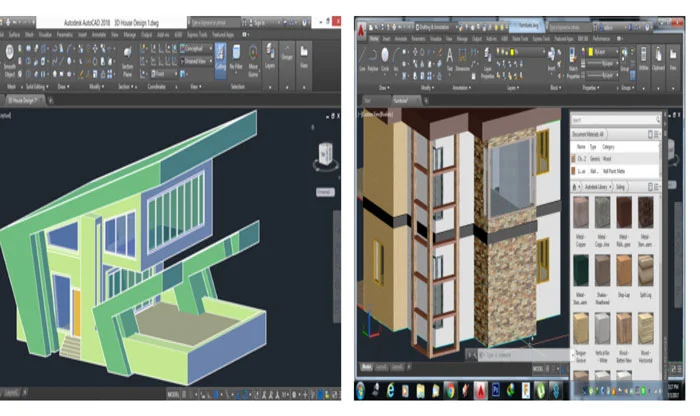This screenshot has height=416, width=700.
Task: Click the Match Properties icon
Action: pyautogui.click(x=573, y=62)
